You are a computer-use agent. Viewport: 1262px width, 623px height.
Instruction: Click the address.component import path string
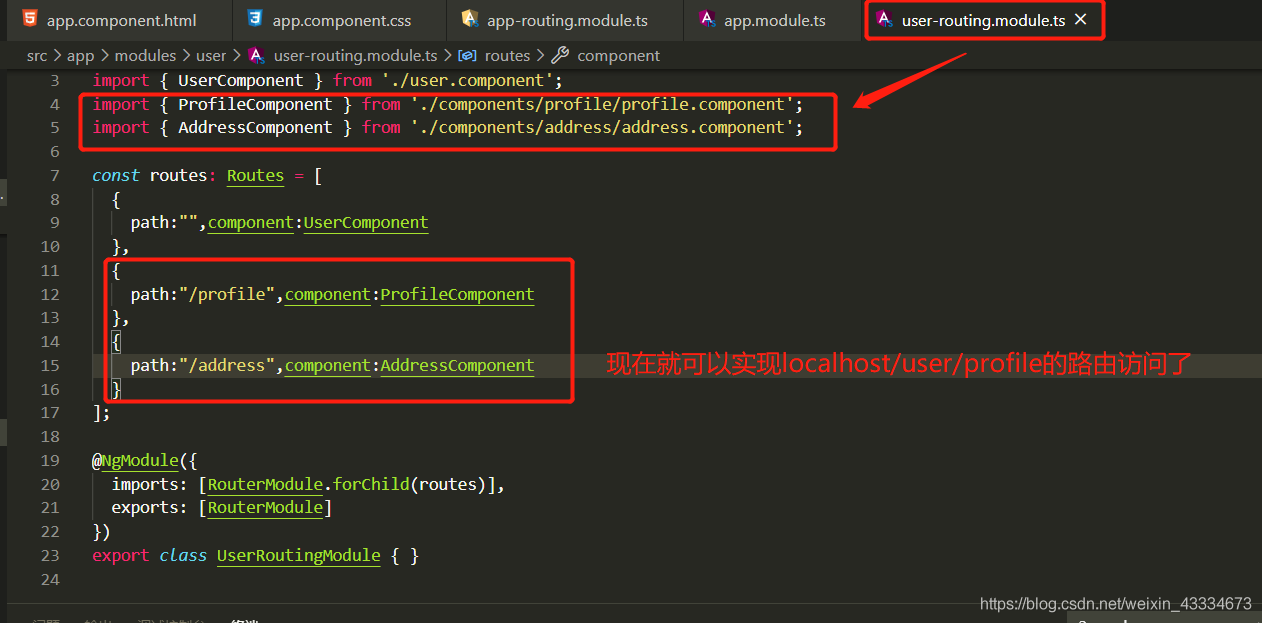pos(602,128)
